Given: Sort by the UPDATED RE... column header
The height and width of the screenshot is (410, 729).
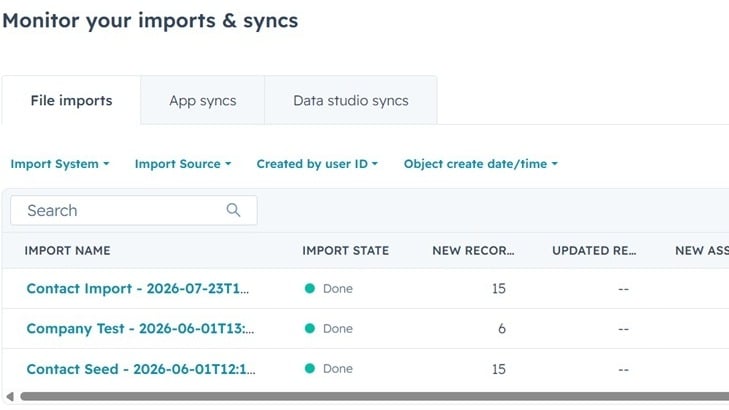Looking at the screenshot, I should (x=594, y=251).
